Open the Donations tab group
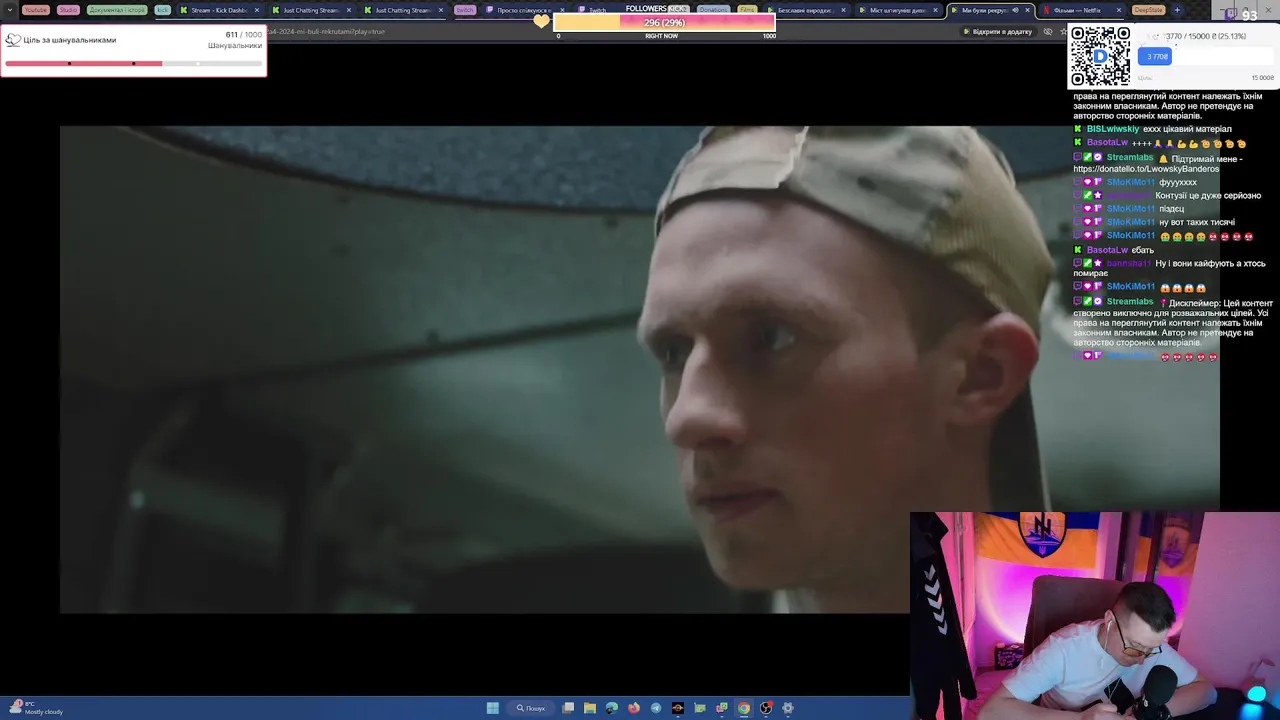 point(713,10)
